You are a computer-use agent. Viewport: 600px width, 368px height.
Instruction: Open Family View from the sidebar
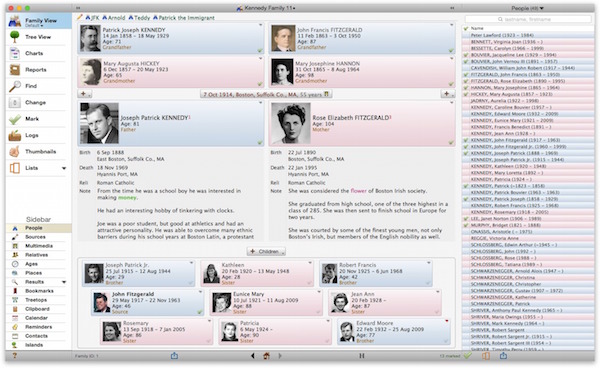(39, 21)
